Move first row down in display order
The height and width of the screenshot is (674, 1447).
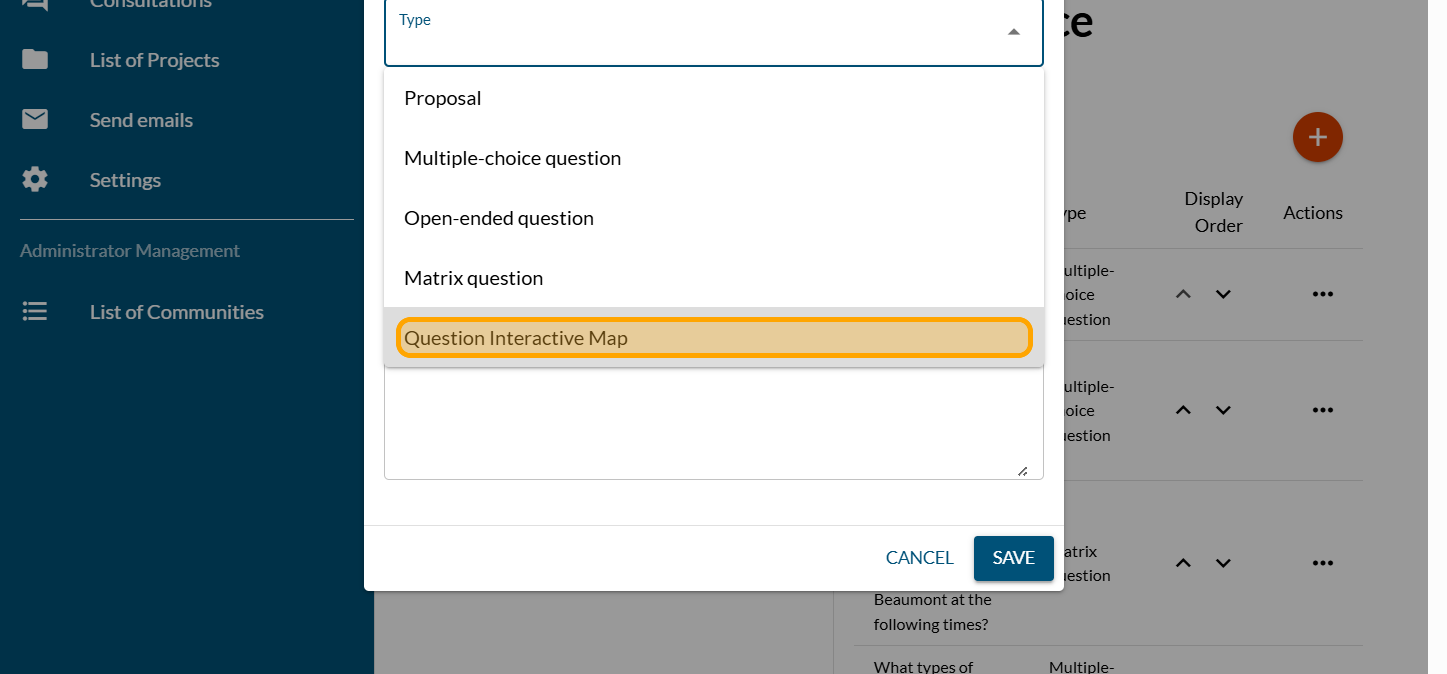click(x=1222, y=294)
